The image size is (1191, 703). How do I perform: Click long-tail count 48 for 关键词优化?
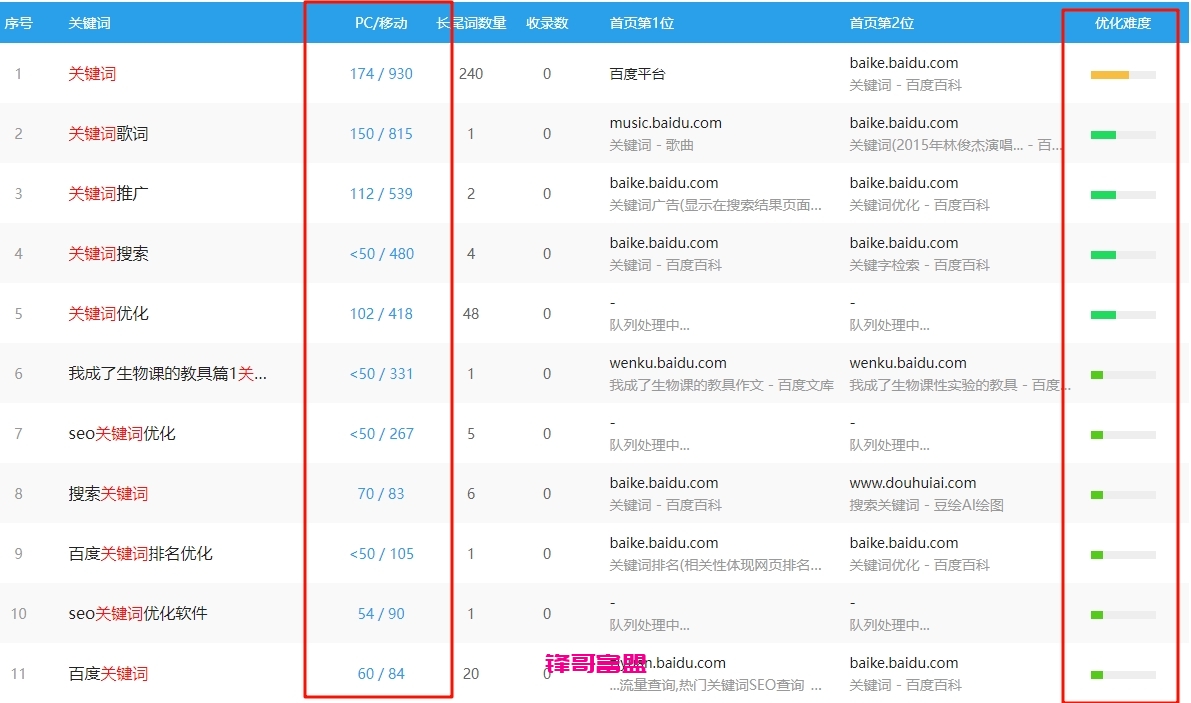tap(471, 314)
